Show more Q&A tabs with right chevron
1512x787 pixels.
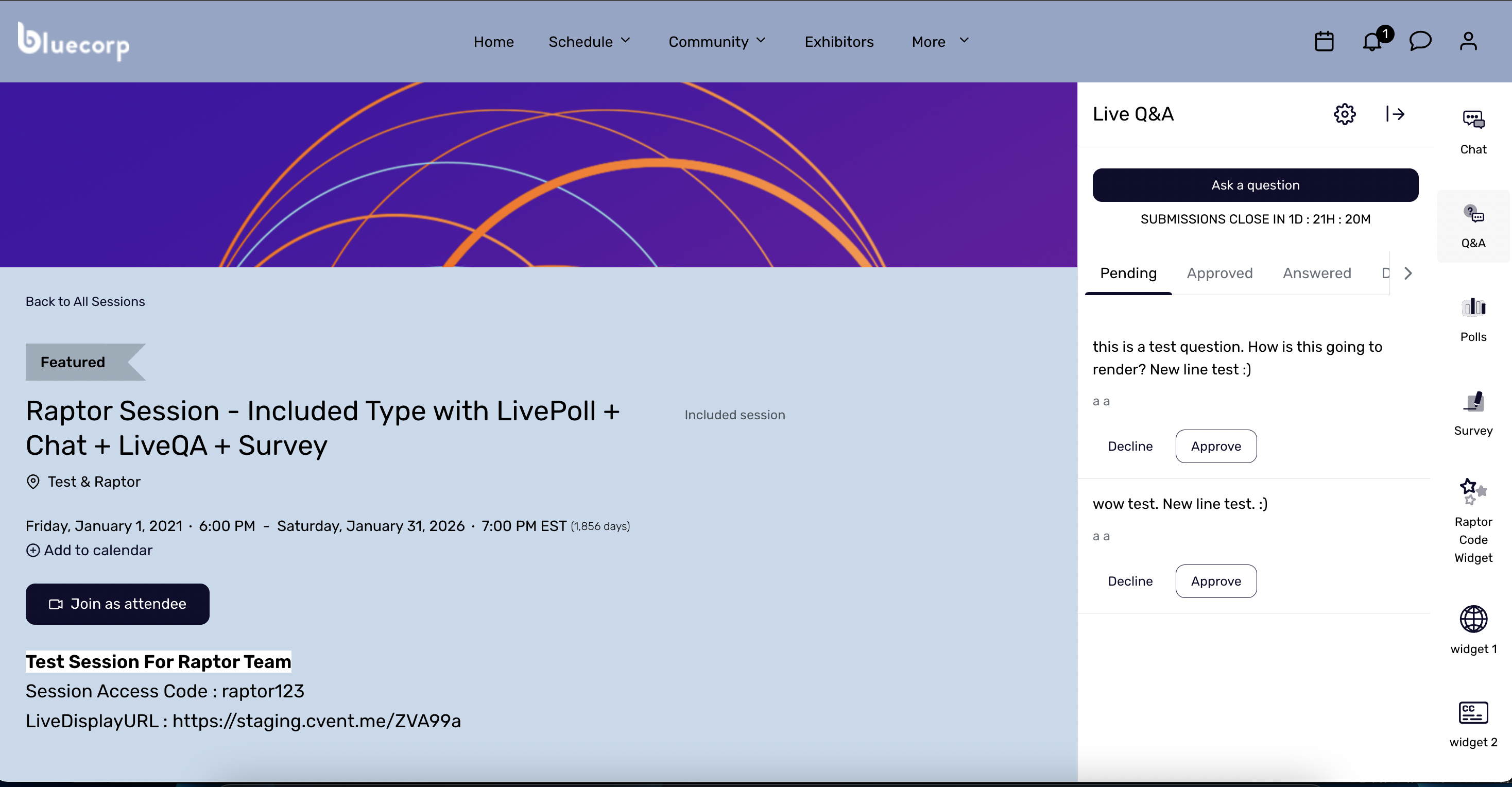coord(1408,273)
